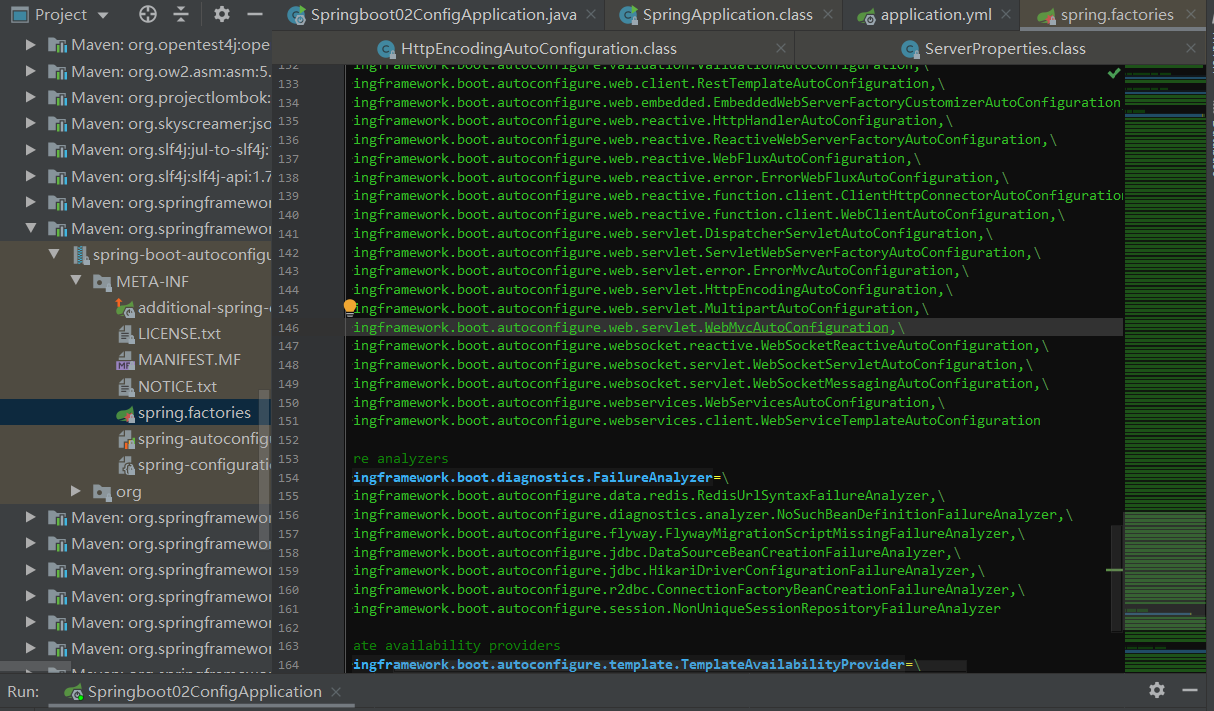
Task: Click the Collapse All icon in Project toolbar
Action: pos(180,15)
